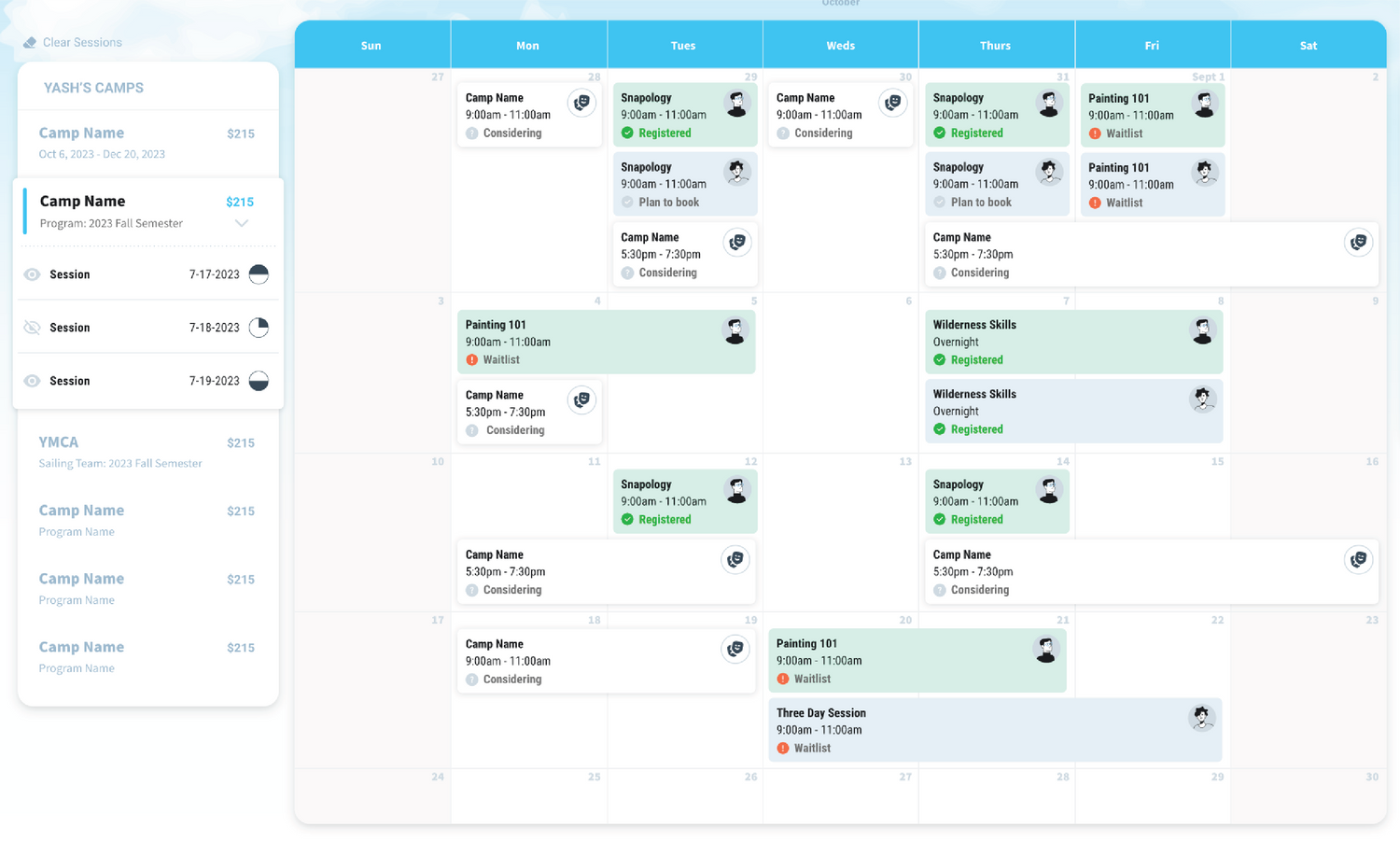Click the avatar on Monday 4 Painting 101 event

point(735,330)
